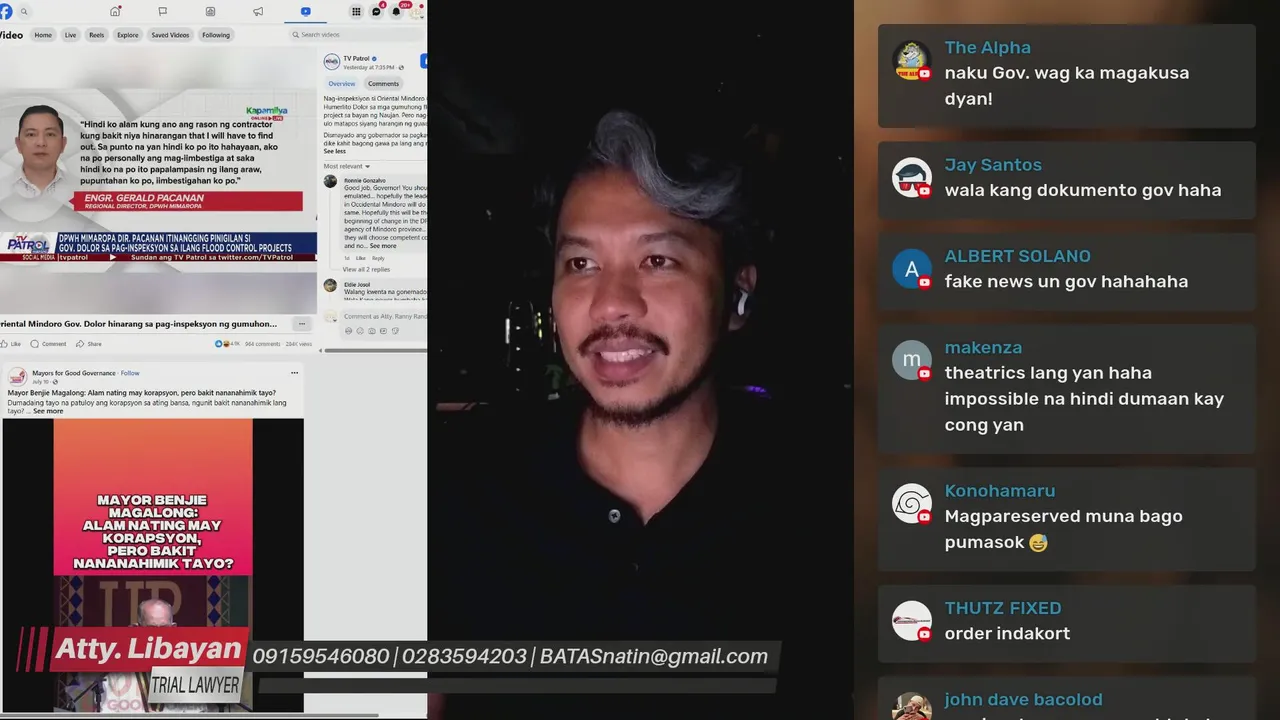1280x720 pixels.
Task: Open reactions count on the TV Patrol video
Action: click(x=228, y=344)
